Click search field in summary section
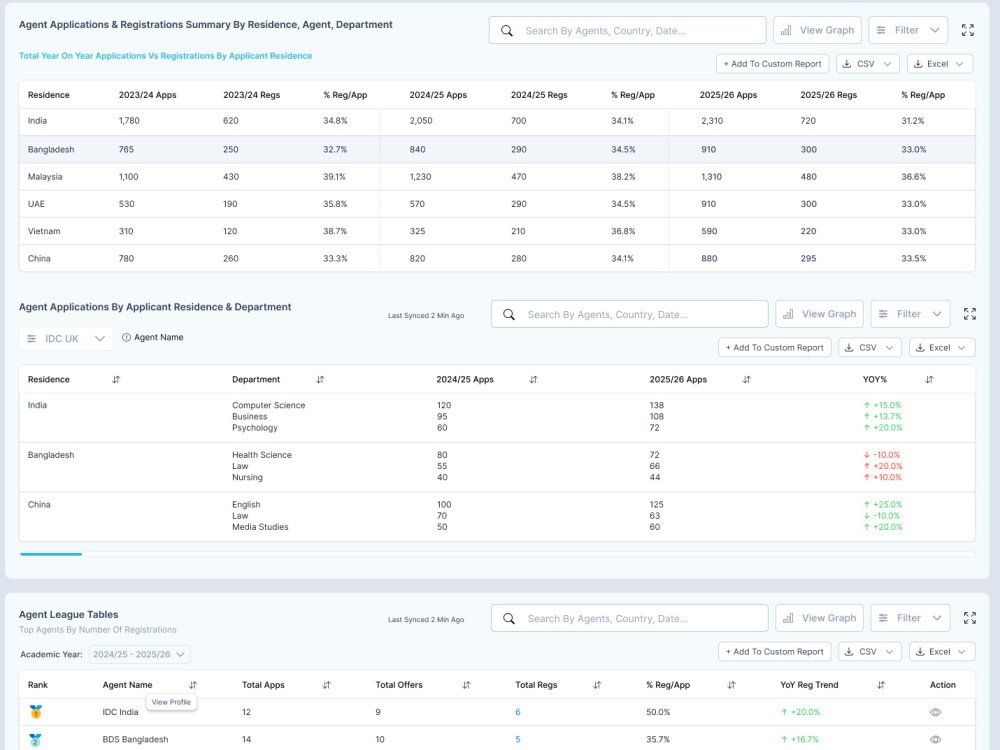This screenshot has height=750, width=1000. point(628,30)
